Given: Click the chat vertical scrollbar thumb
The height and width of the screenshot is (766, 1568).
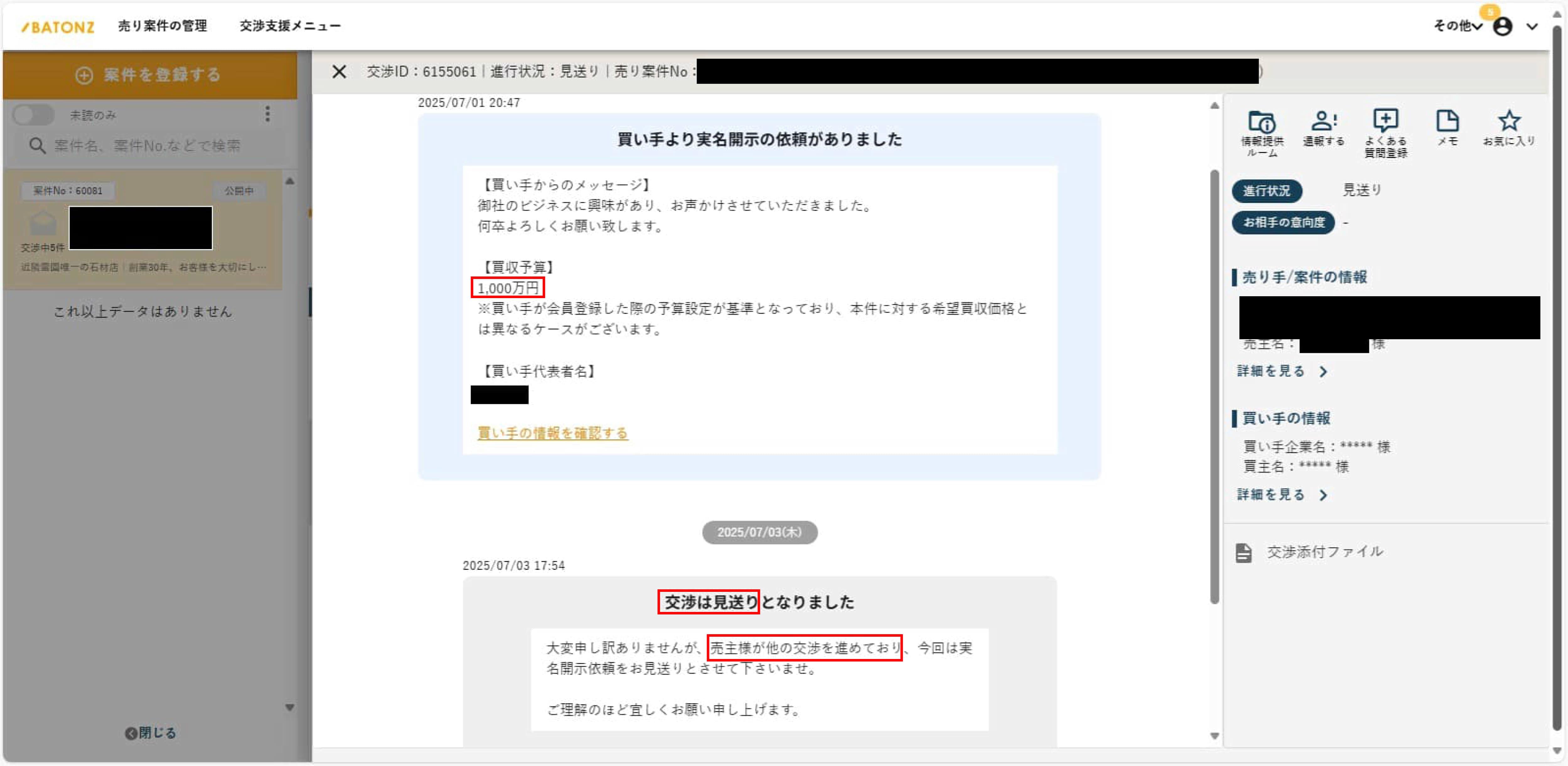Looking at the screenshot, I should coord(1214,387).
